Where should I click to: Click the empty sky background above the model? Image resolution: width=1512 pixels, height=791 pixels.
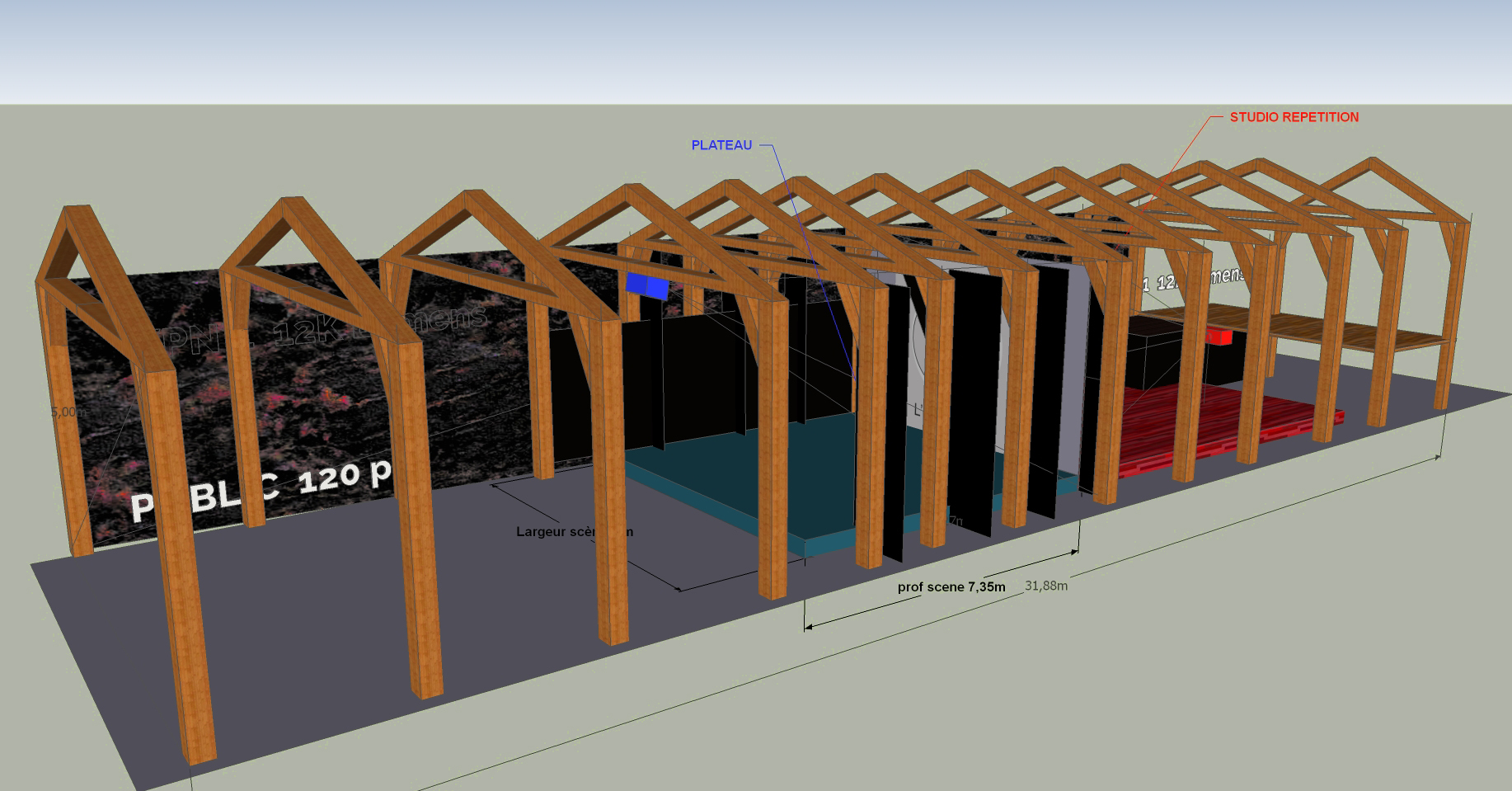pyautogui.click(x=742, y=49)
